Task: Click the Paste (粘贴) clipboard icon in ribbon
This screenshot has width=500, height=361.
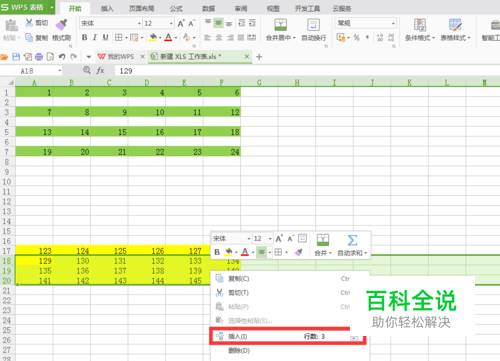Action: click(11, 25)
